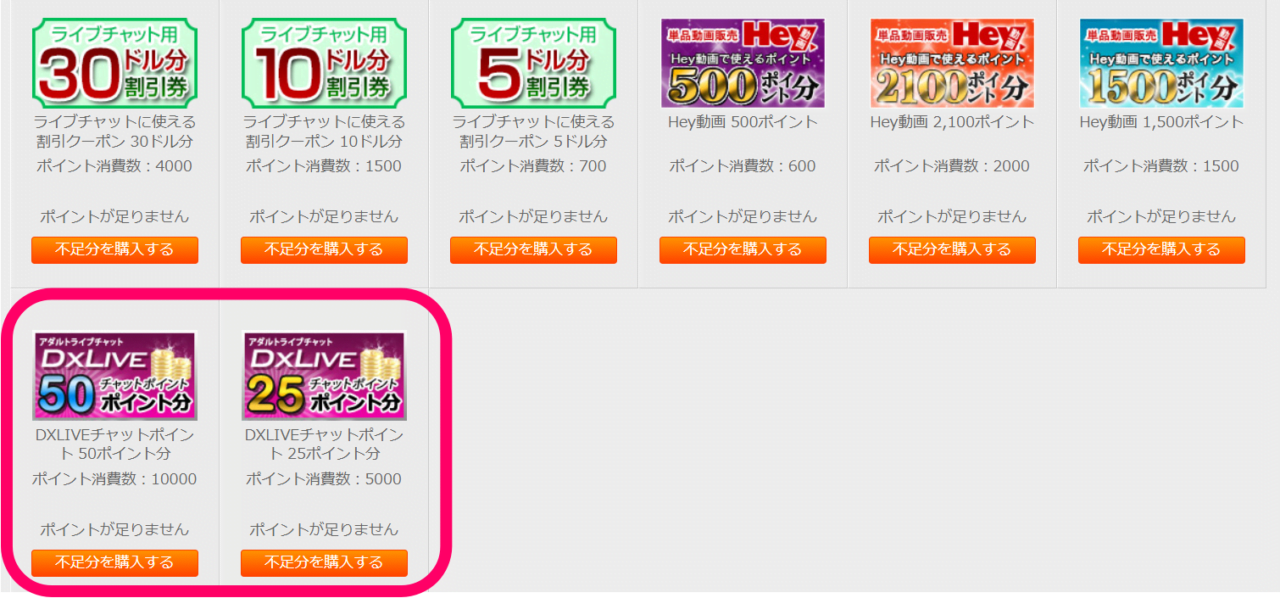Image resolution: width=1280 pixels, height=598 pixels.
Task: Open the DXLIVEチャットポイント 50ポイント分 title
Action: coord(115,444)
